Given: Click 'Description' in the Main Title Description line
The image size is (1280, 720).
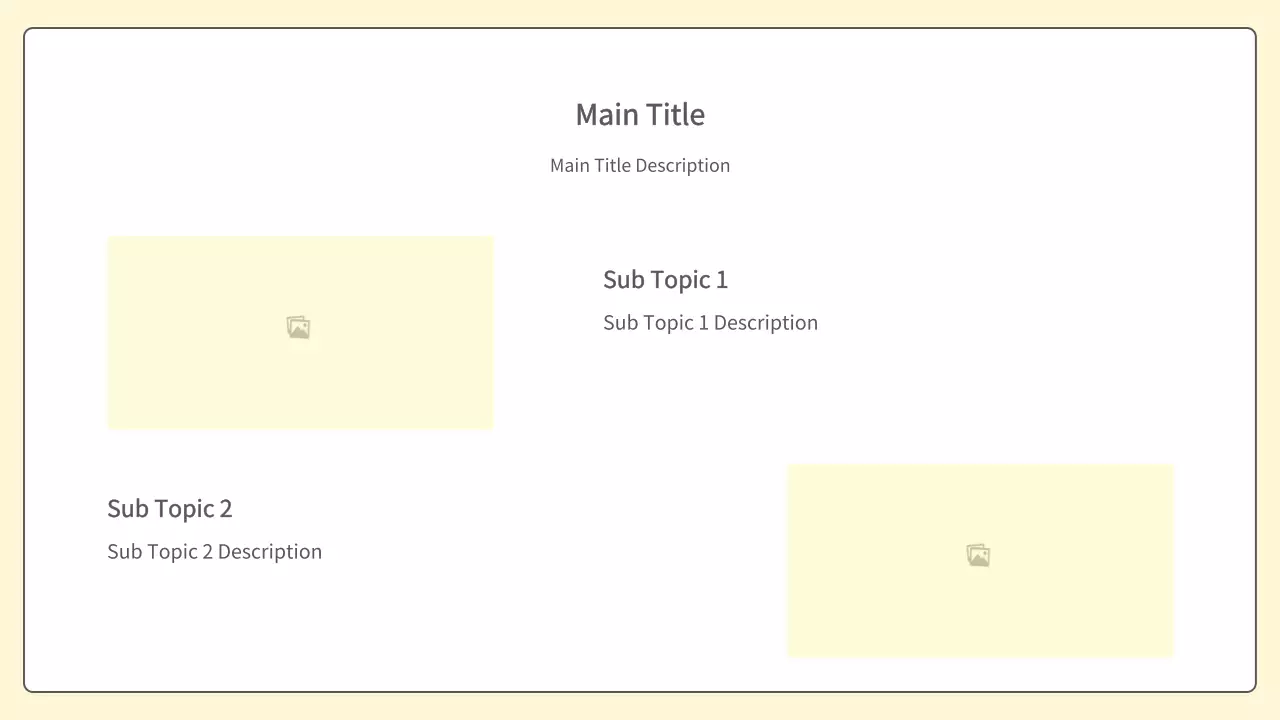Looking at the screenshot, I should click(683, 165).
